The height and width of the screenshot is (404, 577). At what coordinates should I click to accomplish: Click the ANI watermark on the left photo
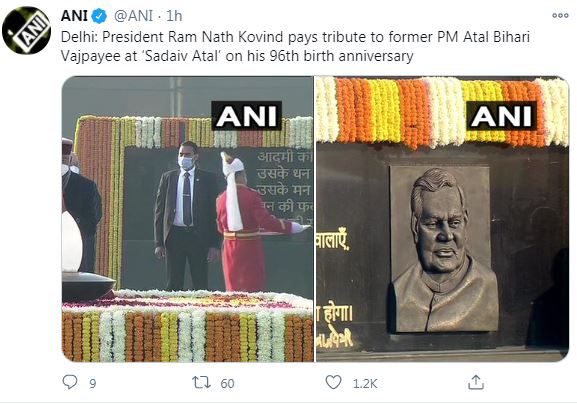click(x=246, y=116)
